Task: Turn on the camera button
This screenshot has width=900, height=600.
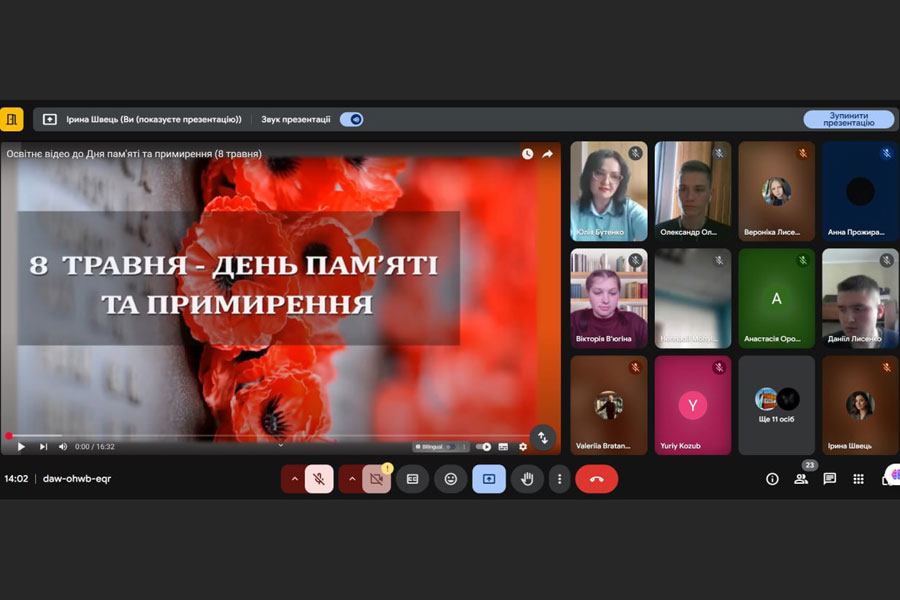Action: [377, 479]
